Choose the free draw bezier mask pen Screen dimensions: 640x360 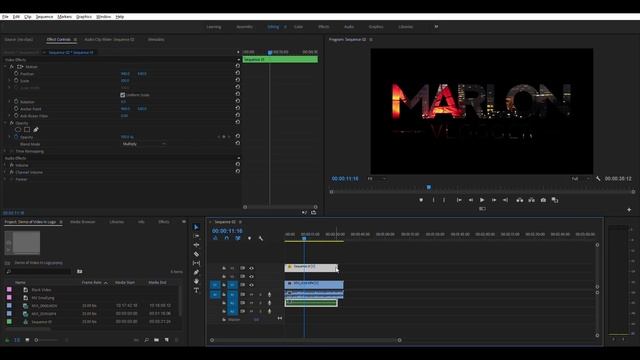36,130
